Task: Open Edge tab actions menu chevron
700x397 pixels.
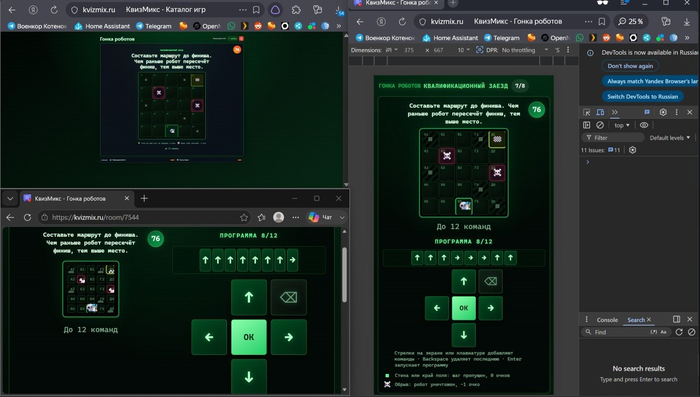Action: [x=10, y=198]
